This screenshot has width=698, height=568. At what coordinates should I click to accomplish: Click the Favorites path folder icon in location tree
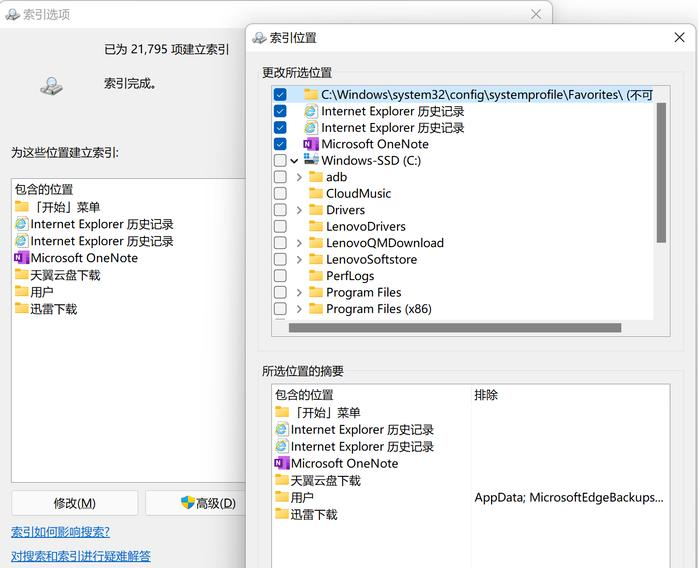310,94
